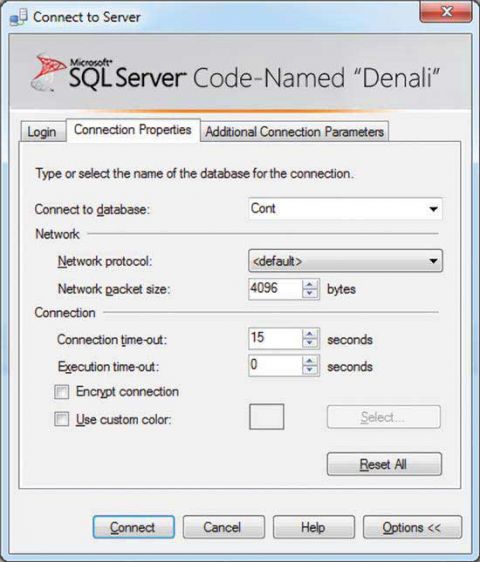Click the Connect to Server title bar icon
The image size is (480, 562).
(19, 17)
